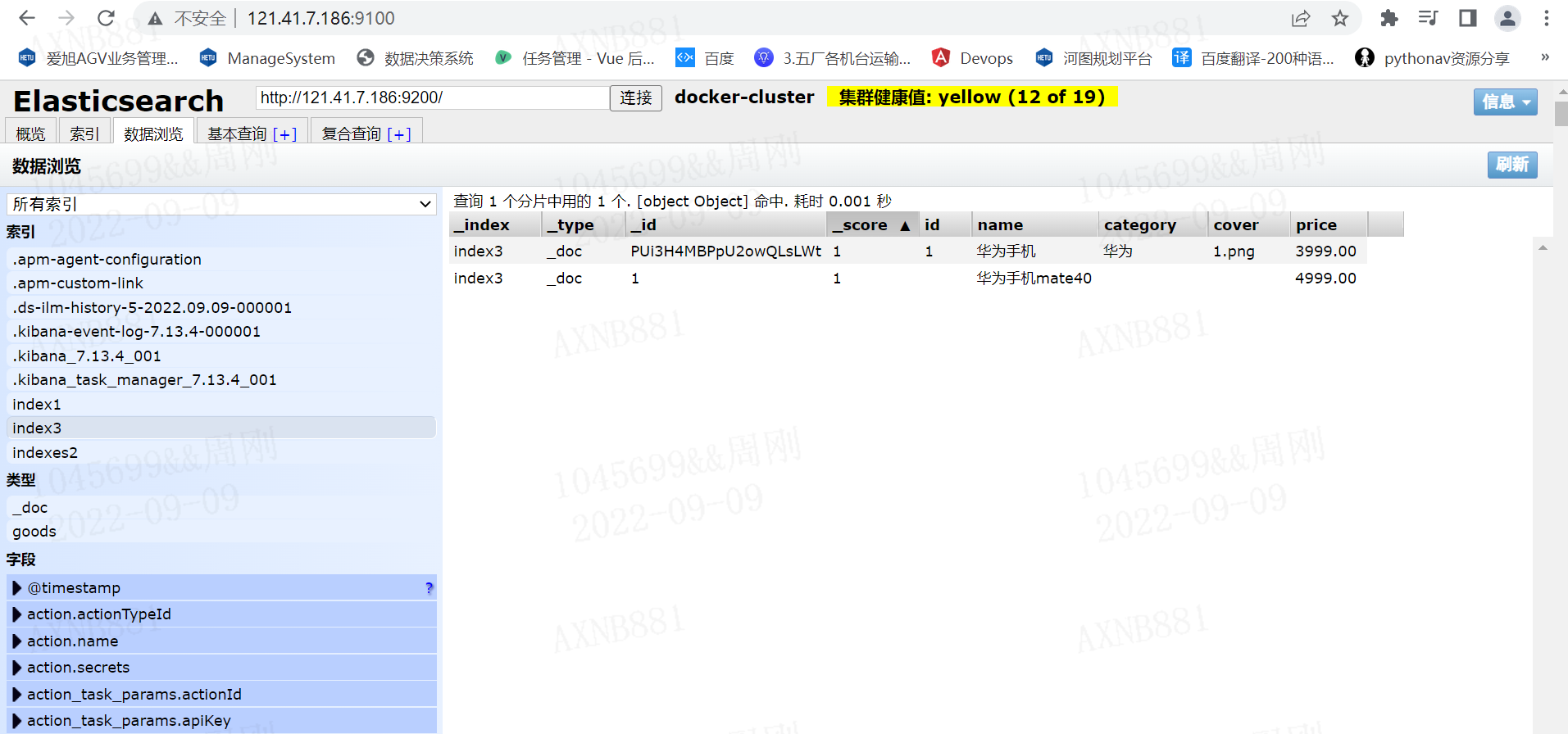
Task: Click cluster health yellow status badge
Action: pyautogui.click(x=971, y=97)
